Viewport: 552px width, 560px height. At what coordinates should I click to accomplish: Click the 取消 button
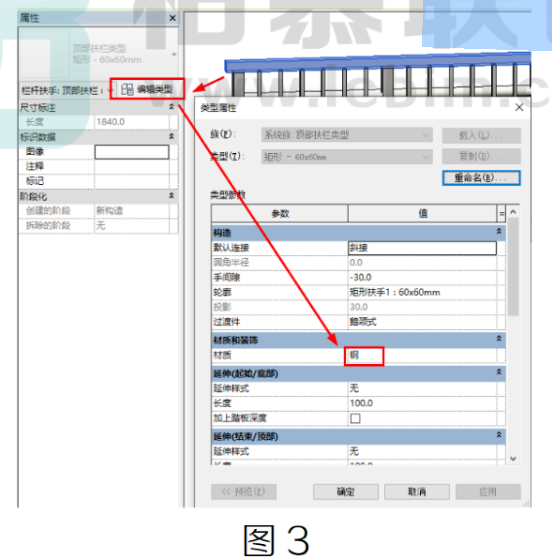click(x=417, y=492)
